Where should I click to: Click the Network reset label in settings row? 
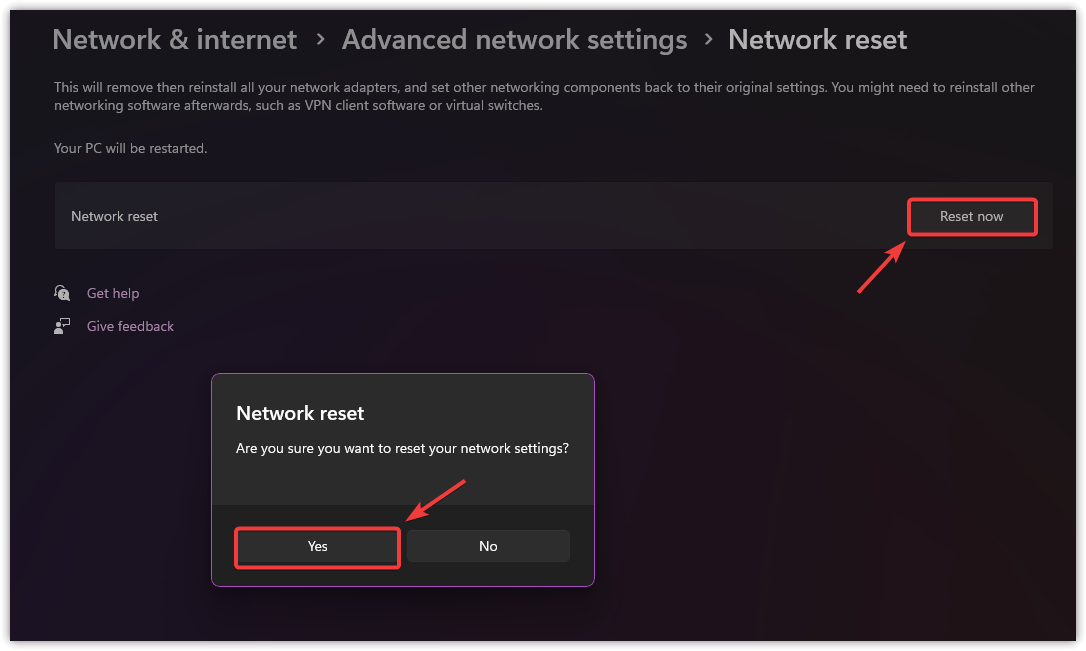(114, 216)
